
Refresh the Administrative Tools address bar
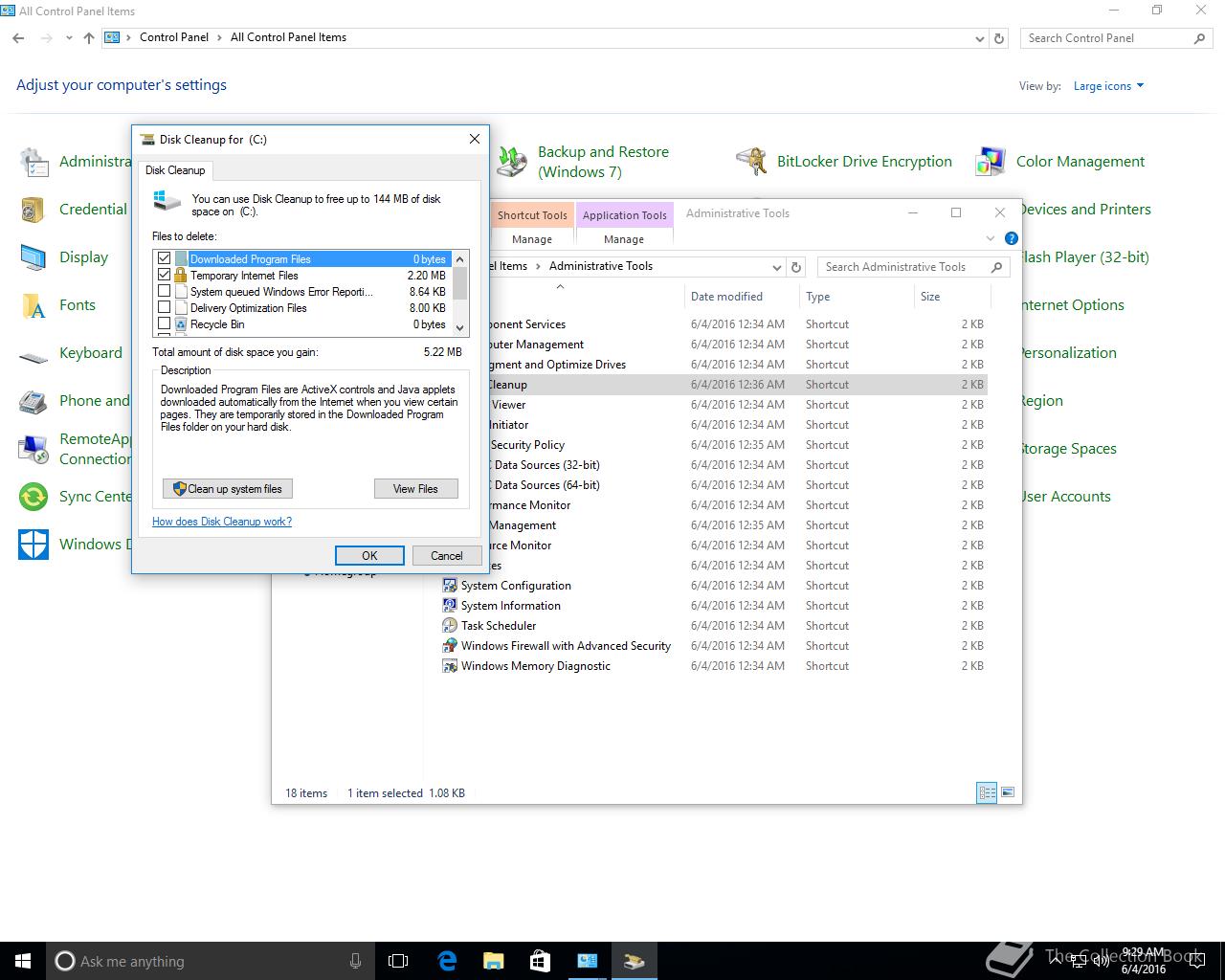point(796,267)
